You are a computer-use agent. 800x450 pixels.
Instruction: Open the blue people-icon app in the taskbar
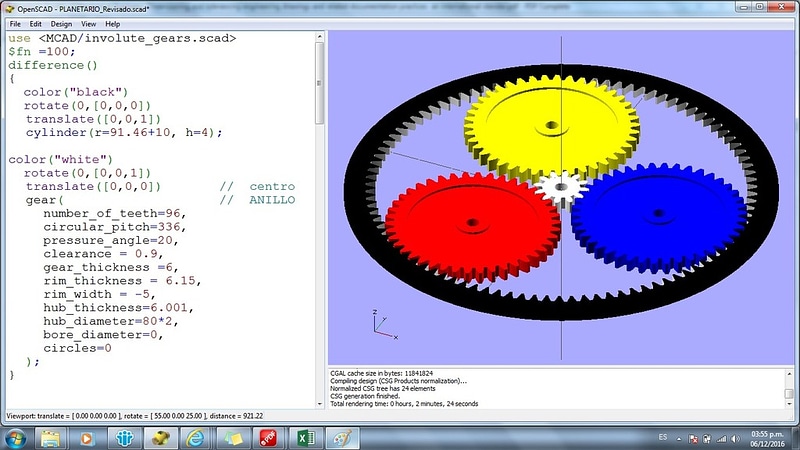point(124,438)
